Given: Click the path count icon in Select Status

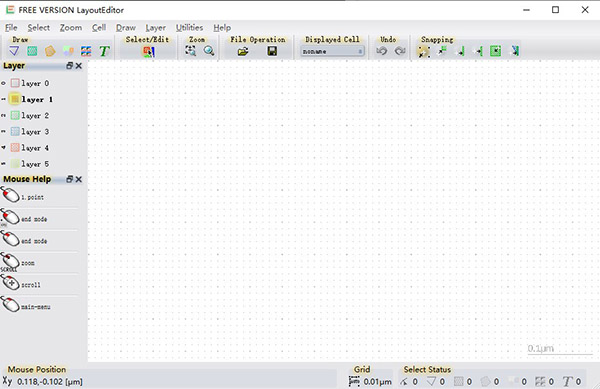Looking at the screenshot, I should tap(431, 381).
